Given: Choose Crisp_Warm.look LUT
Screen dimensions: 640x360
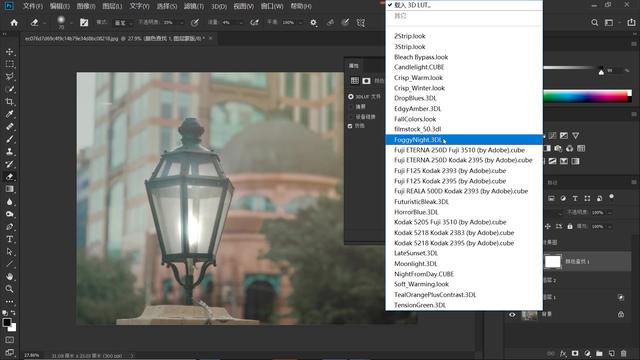Looking at the screenshot, I should coord(464,77).
